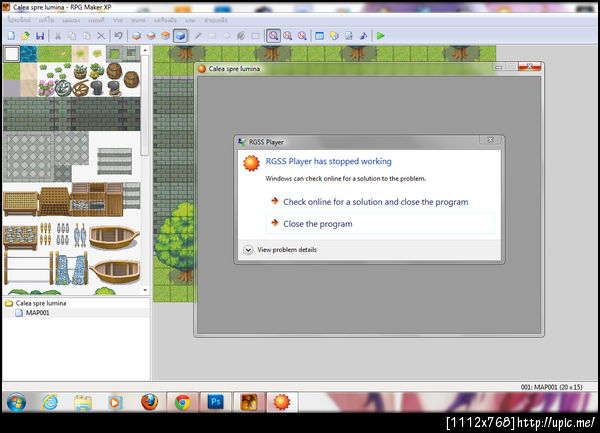
Task: Switch to Google Chrome in the taskbar
Action: [x=183, y=402]
